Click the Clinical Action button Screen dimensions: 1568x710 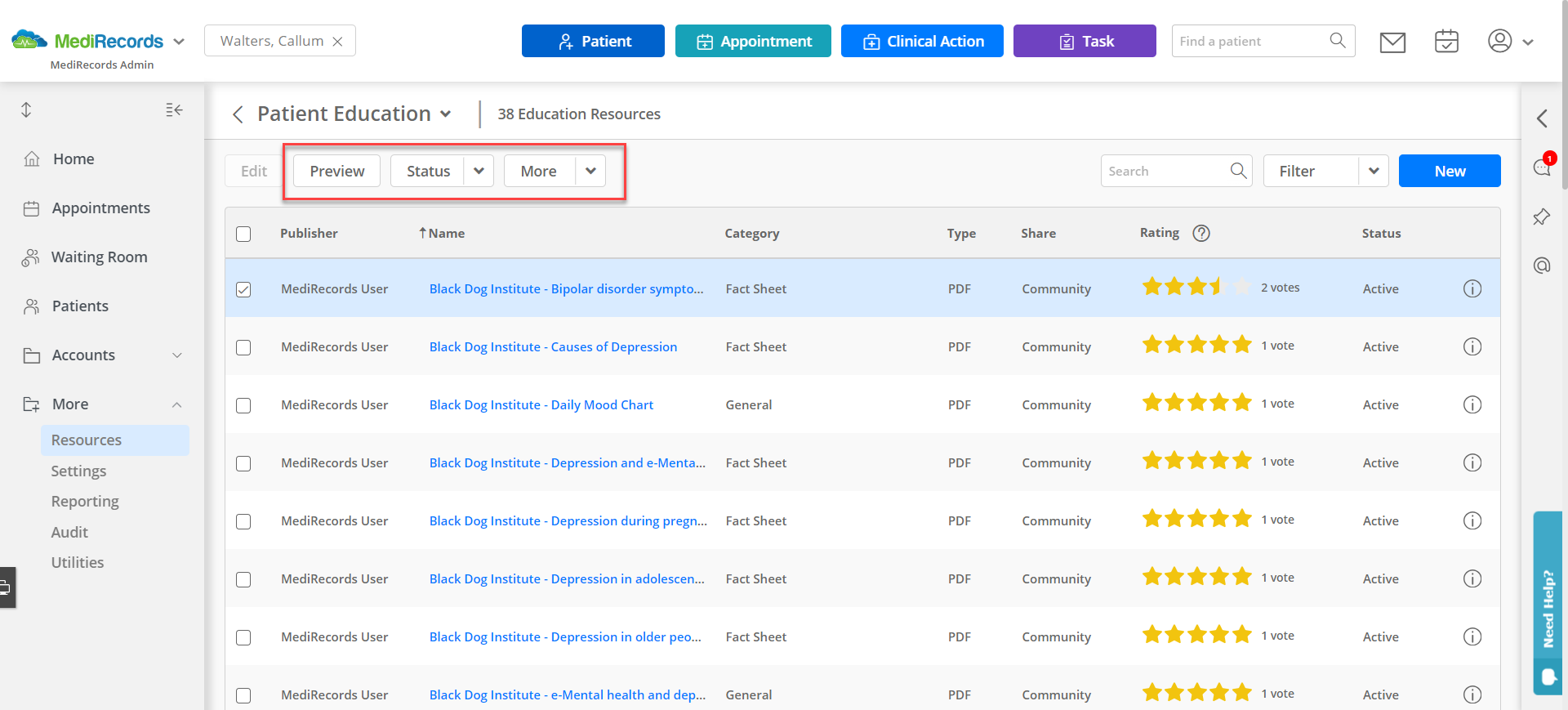pos(922,41)
